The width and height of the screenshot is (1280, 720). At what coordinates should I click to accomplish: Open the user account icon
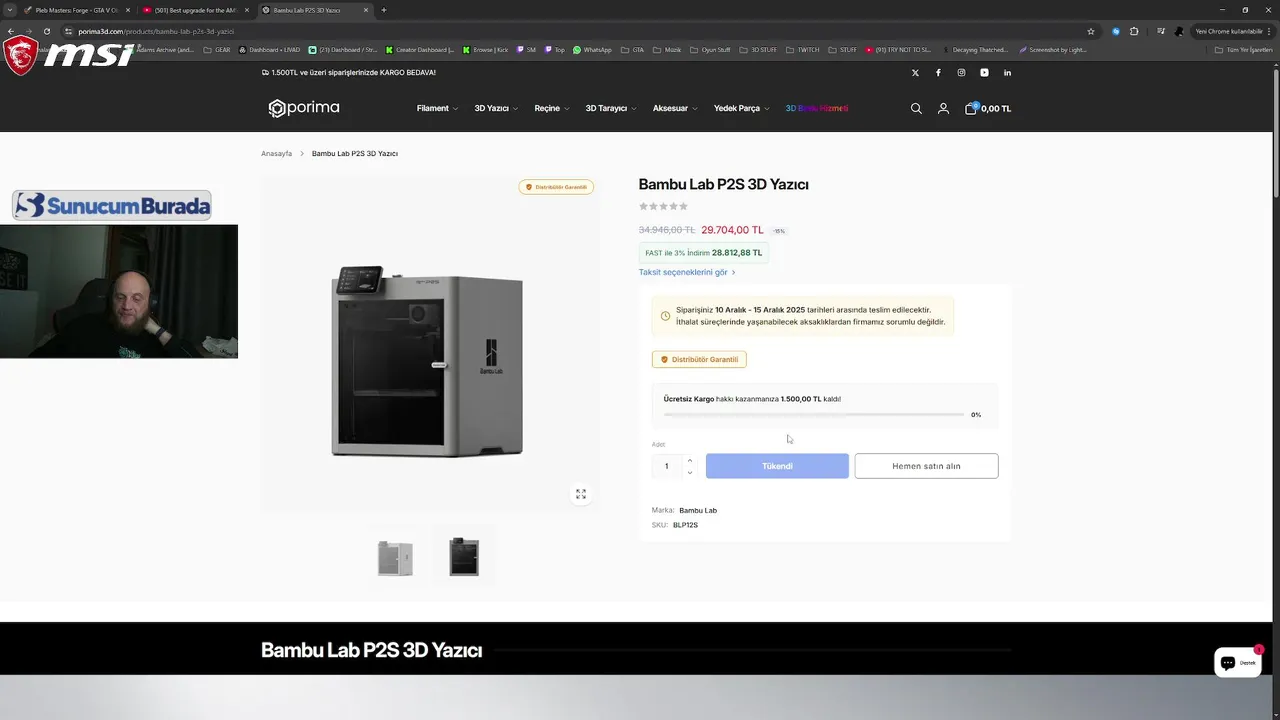(x=943, y=108)
